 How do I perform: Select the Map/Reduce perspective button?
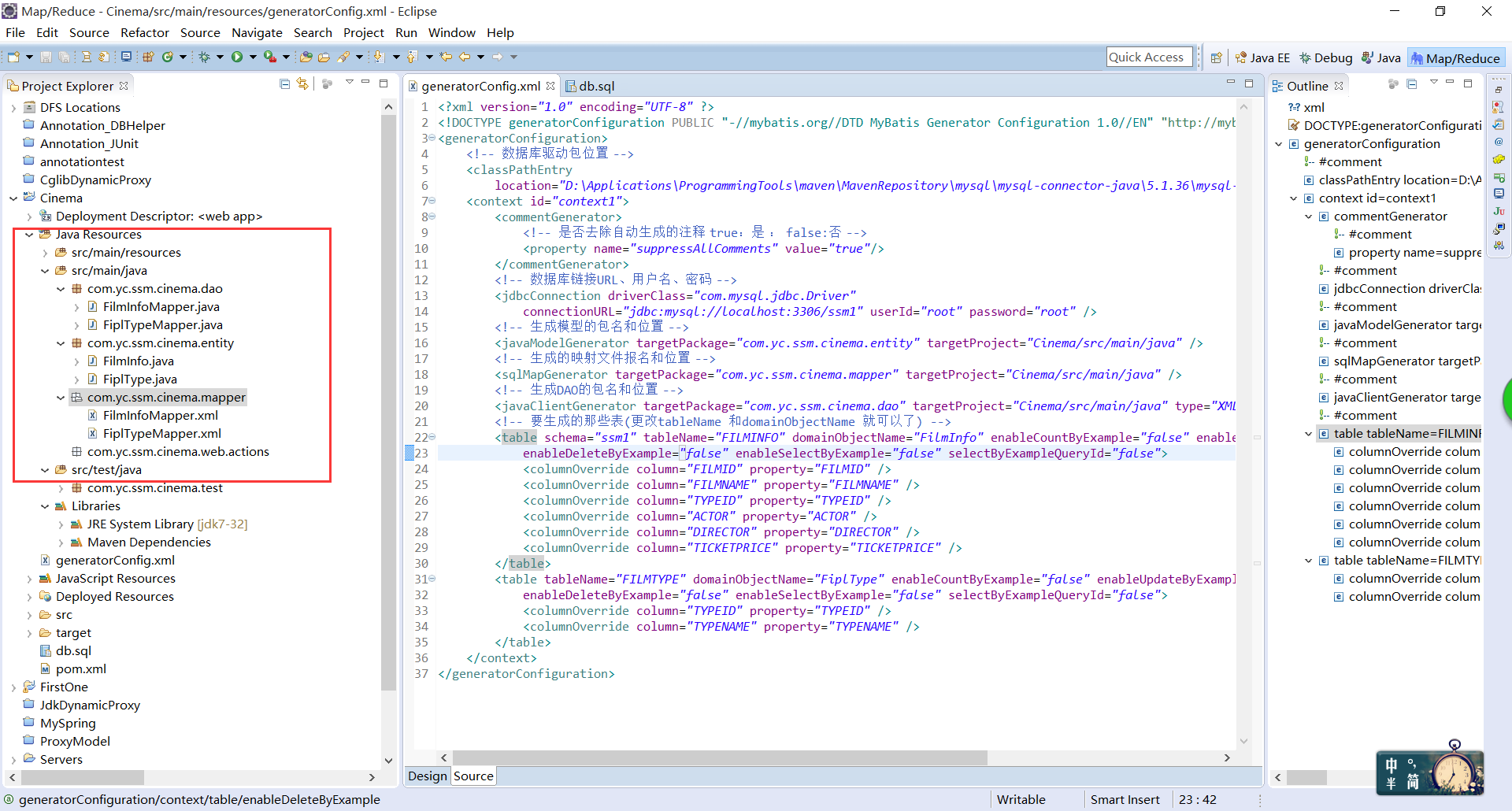click(1455, 58)
